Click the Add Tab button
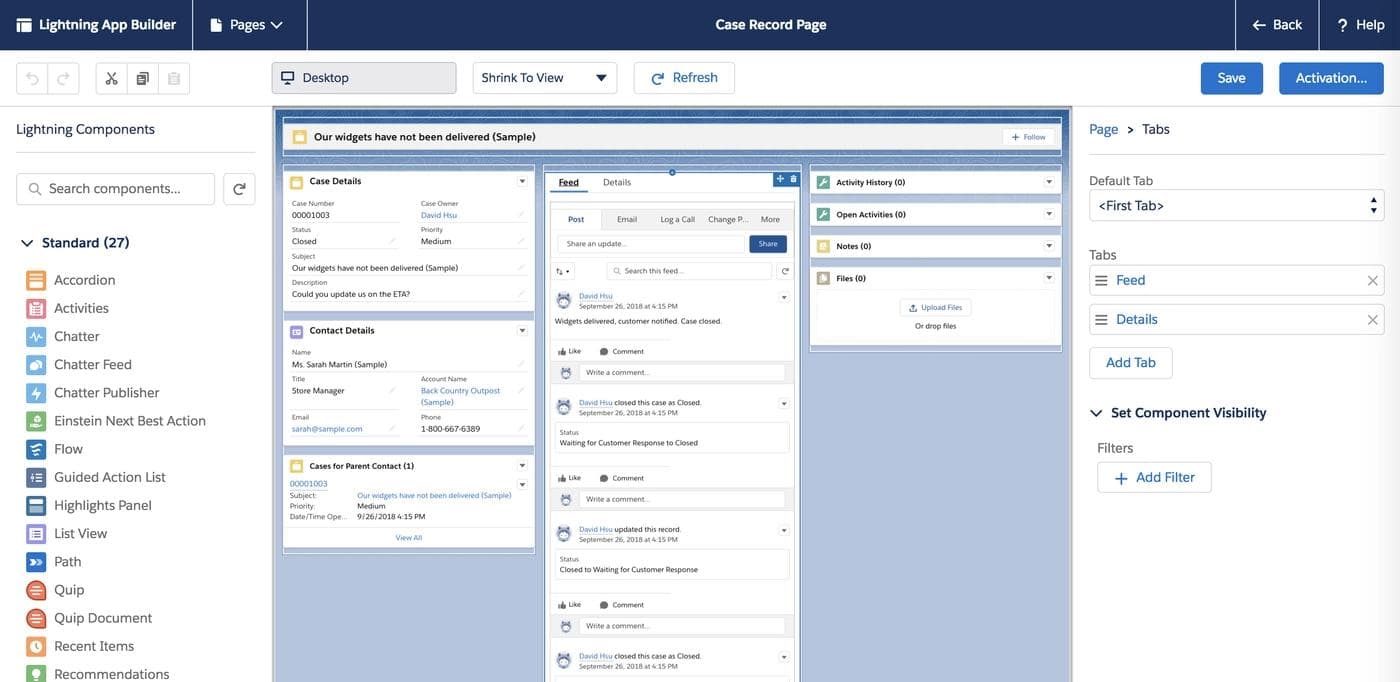Image resolution: width=1400 pixels, height=682 pixels. 1130,363
